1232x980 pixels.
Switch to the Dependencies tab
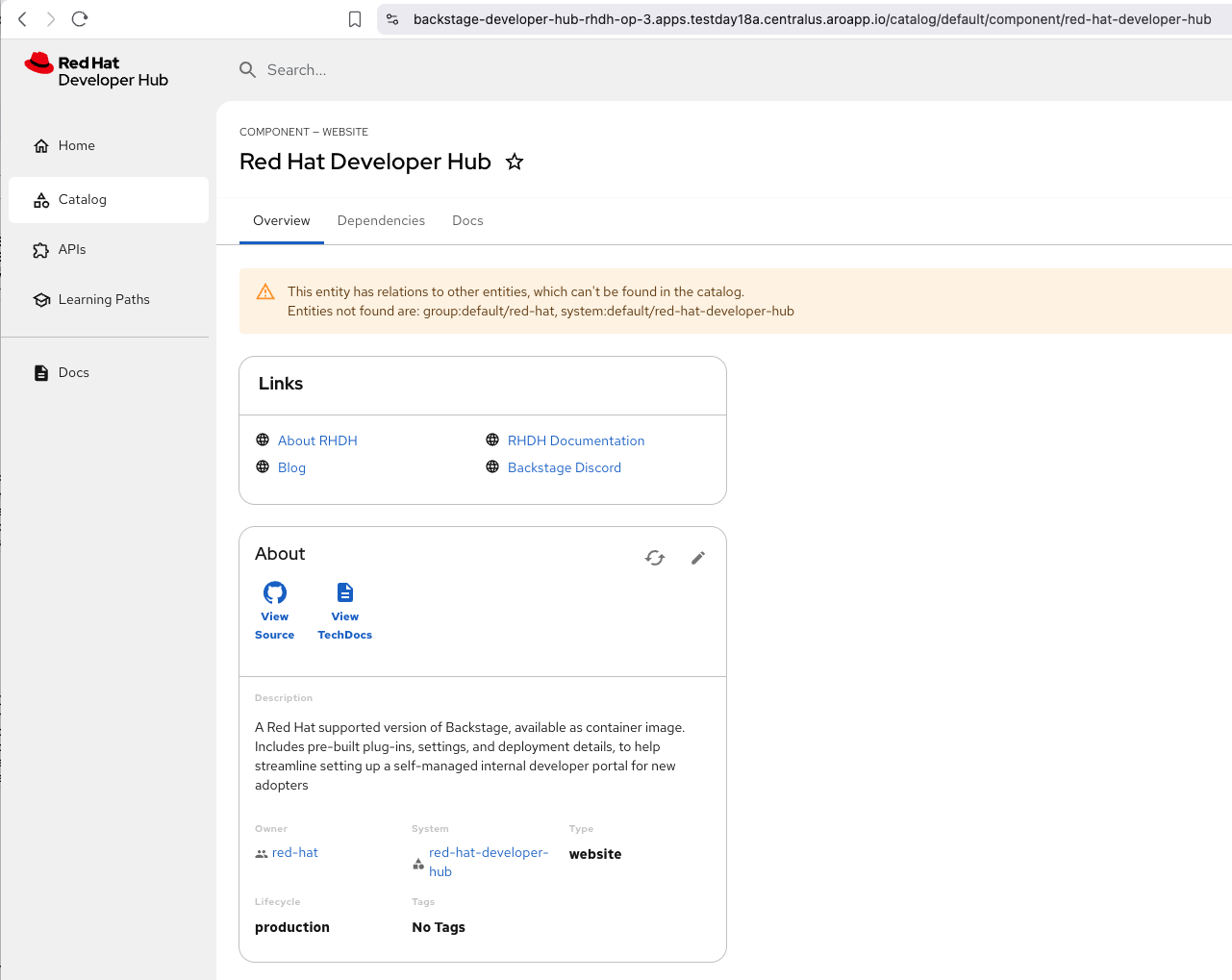[381, 221]
